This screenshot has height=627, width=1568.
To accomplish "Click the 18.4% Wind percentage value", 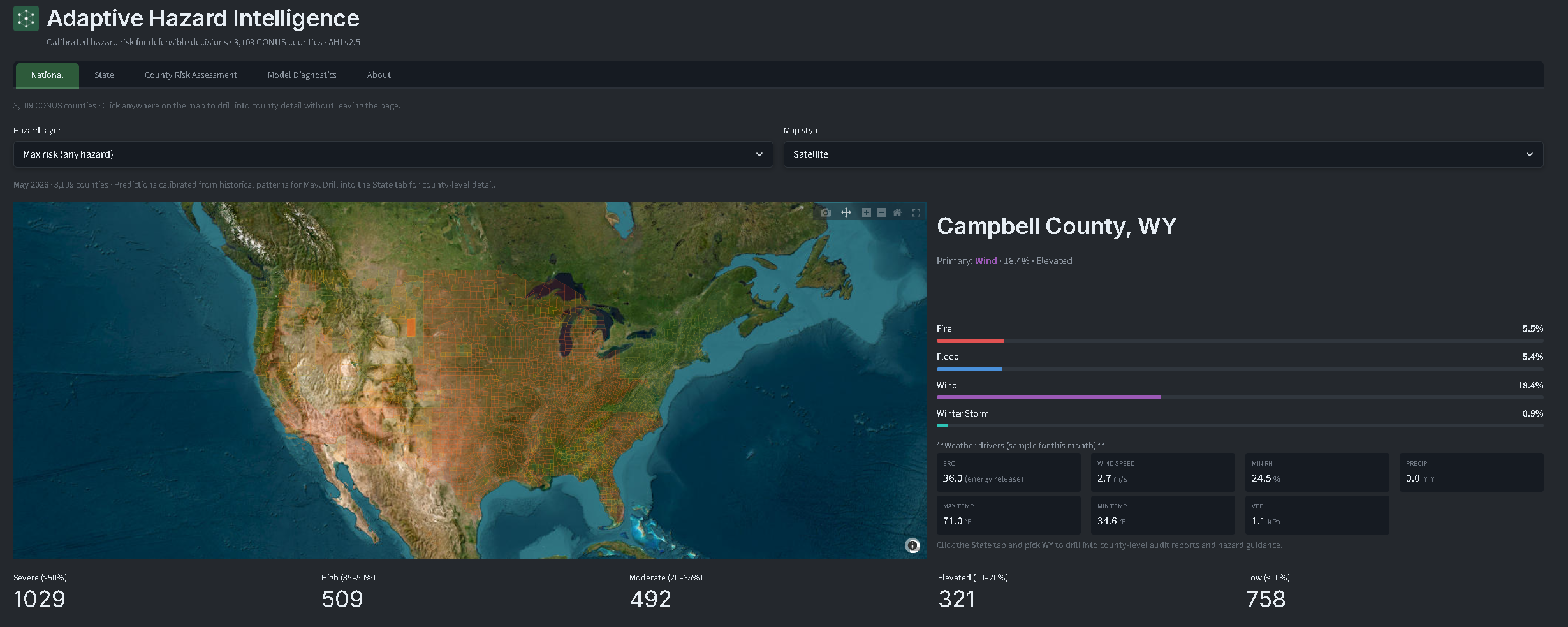I will tap(1530, 385).
